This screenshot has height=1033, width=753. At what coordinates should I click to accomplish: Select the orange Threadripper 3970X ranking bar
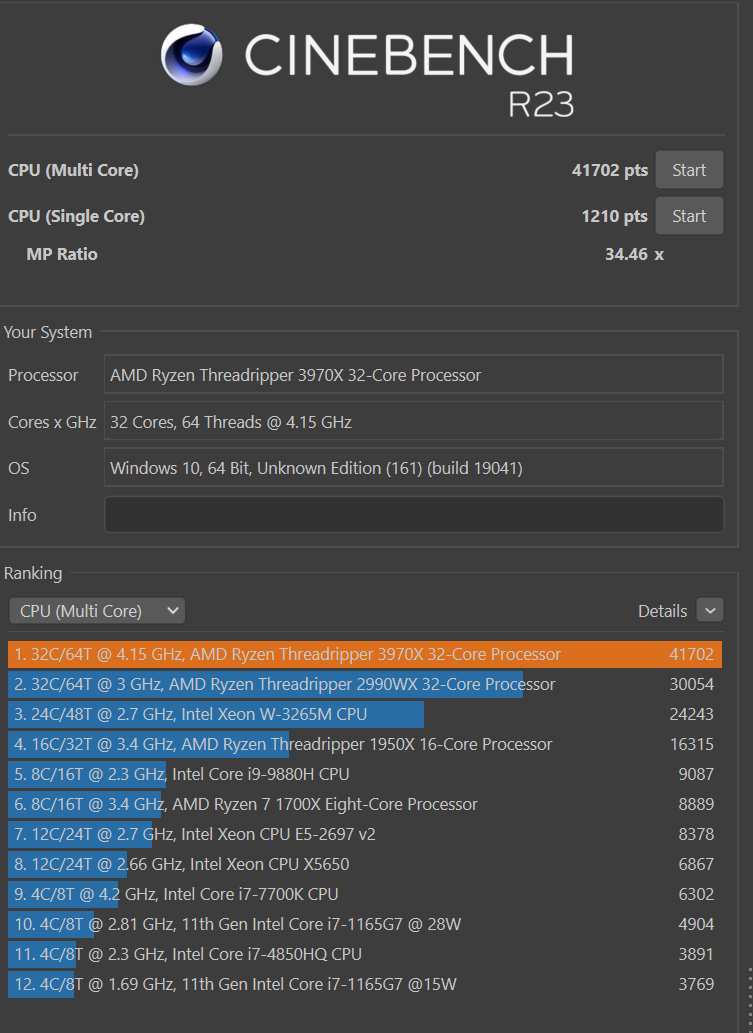point(300,655)
